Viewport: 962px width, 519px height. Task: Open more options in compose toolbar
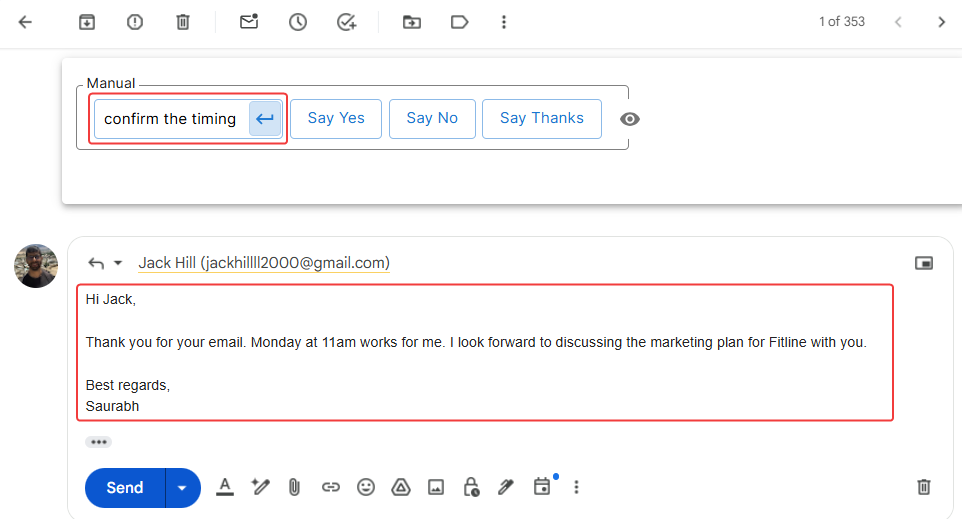[x=576, y=487]
